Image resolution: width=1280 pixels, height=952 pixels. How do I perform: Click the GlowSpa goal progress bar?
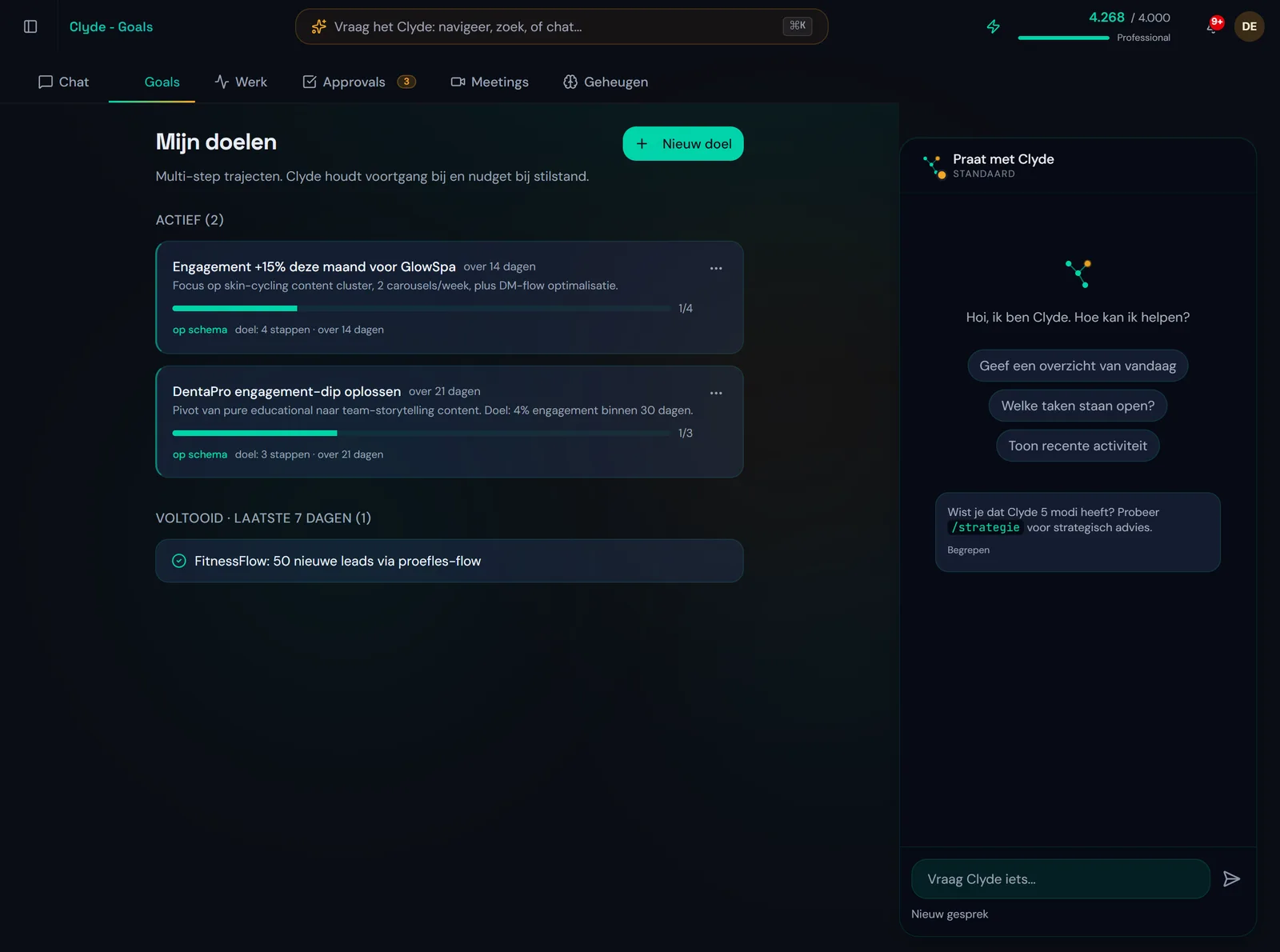[x=422, y=309]
